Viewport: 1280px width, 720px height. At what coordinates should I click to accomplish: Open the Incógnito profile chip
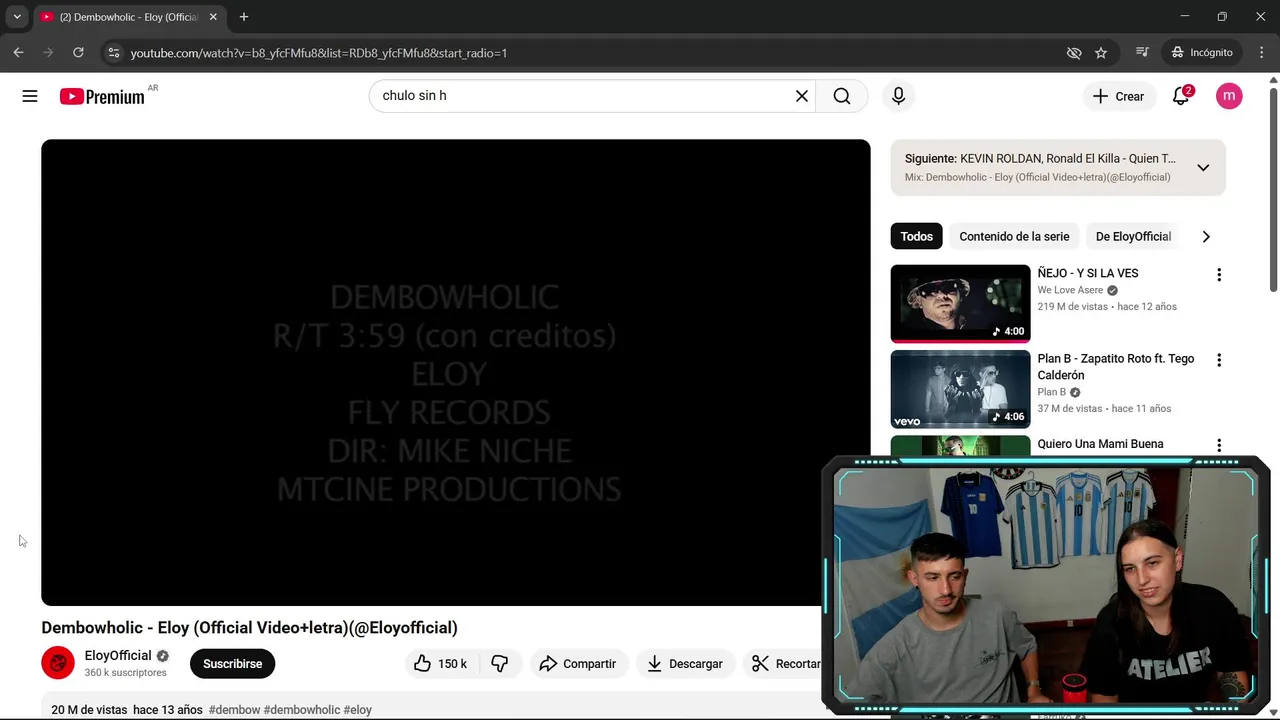1202,52
